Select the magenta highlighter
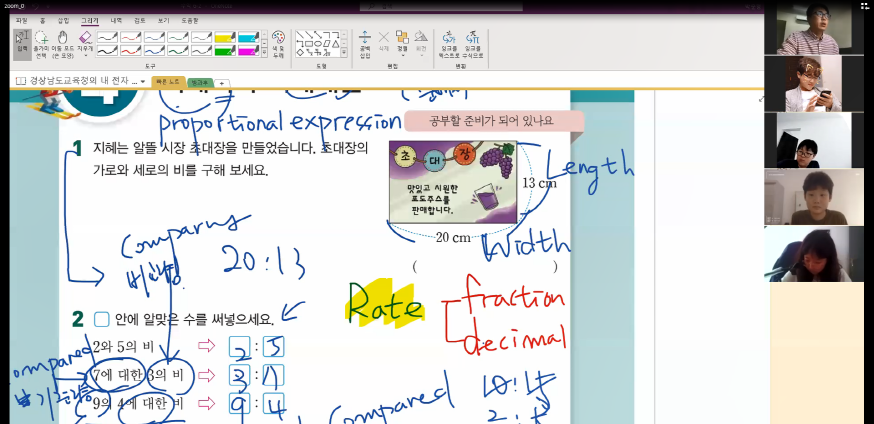 pos(248,51)
